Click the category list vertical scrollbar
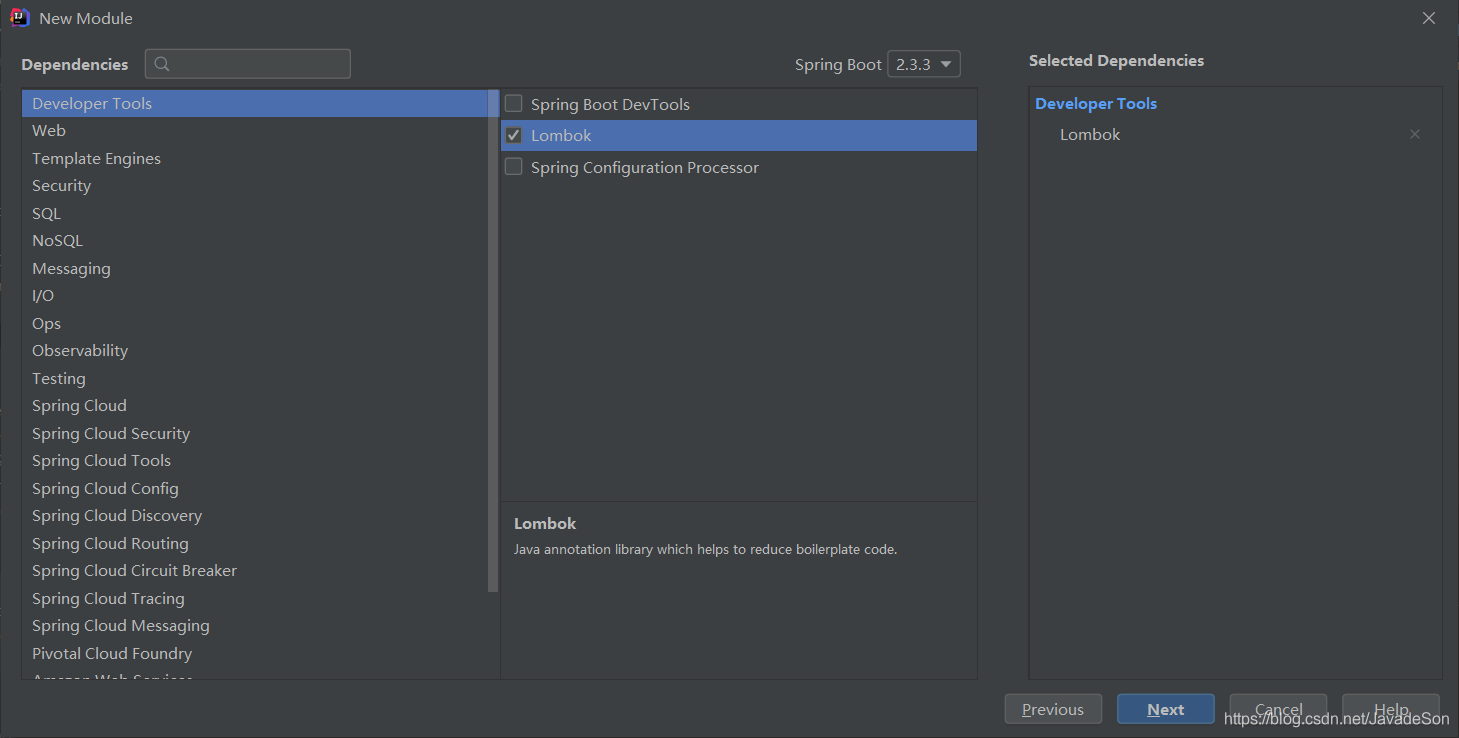 point(493,340)
